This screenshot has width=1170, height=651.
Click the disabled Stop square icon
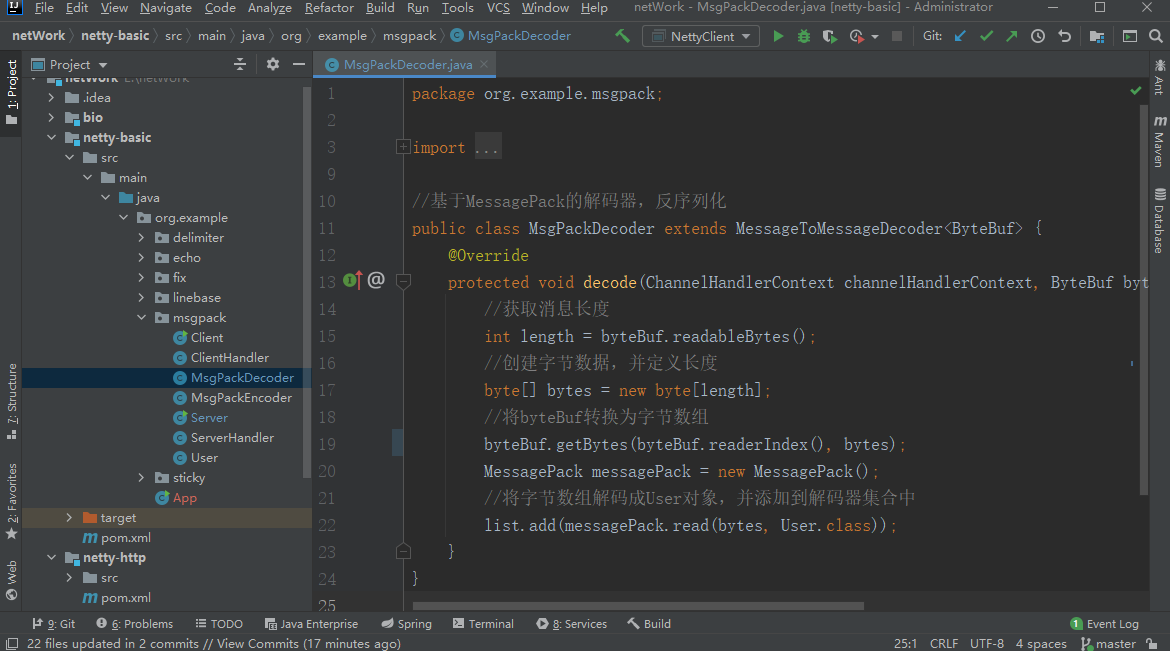click(x=897, y=36)
